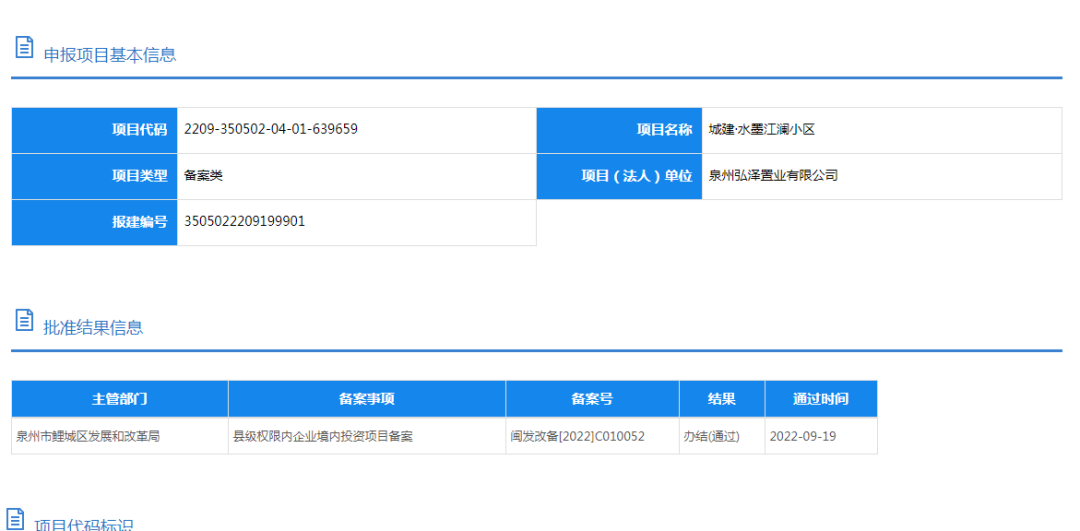Click the 项目（法人）单位 label cell
The height and width of the screenshot is (531, 1080).
619,176
